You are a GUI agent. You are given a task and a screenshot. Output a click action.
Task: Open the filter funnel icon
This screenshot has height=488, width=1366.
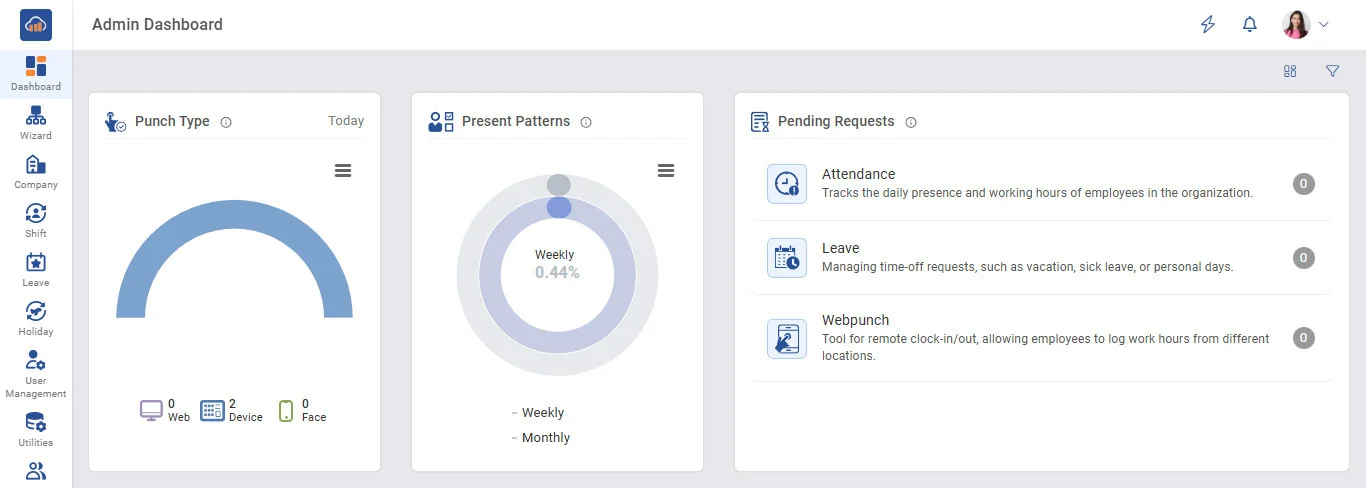1332,71
